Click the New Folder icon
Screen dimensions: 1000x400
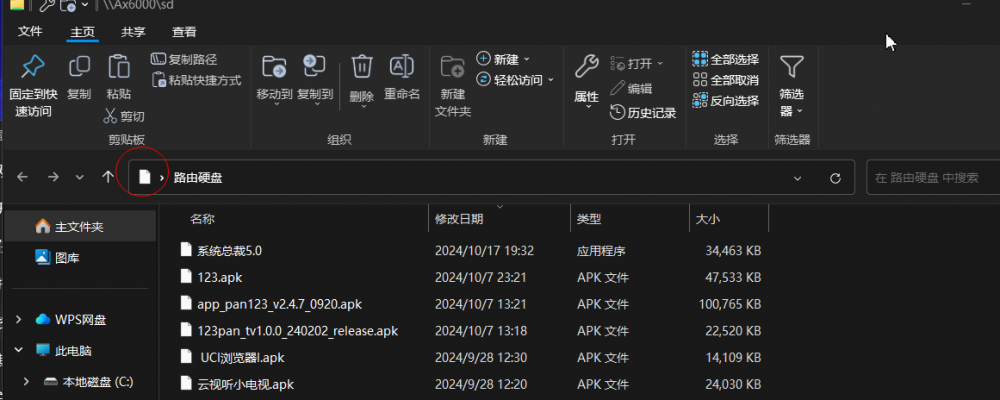(x=452, y=67)
